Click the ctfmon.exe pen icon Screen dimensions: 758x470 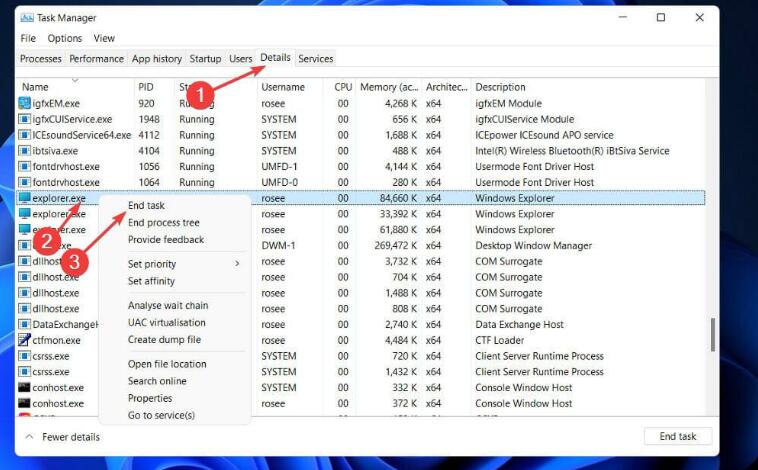[x=24, y=340]
